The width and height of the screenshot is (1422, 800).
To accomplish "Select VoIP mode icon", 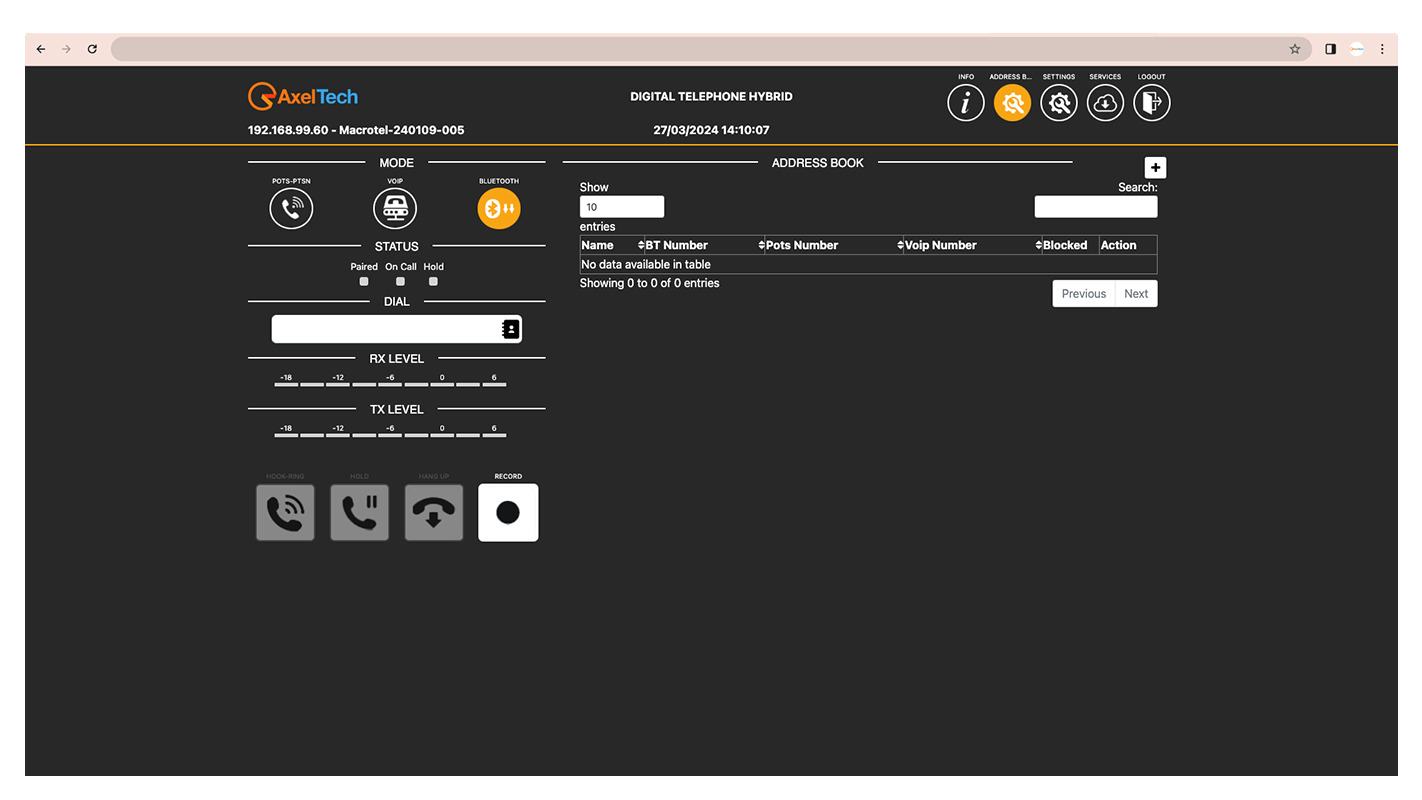I will click(395, 209).
